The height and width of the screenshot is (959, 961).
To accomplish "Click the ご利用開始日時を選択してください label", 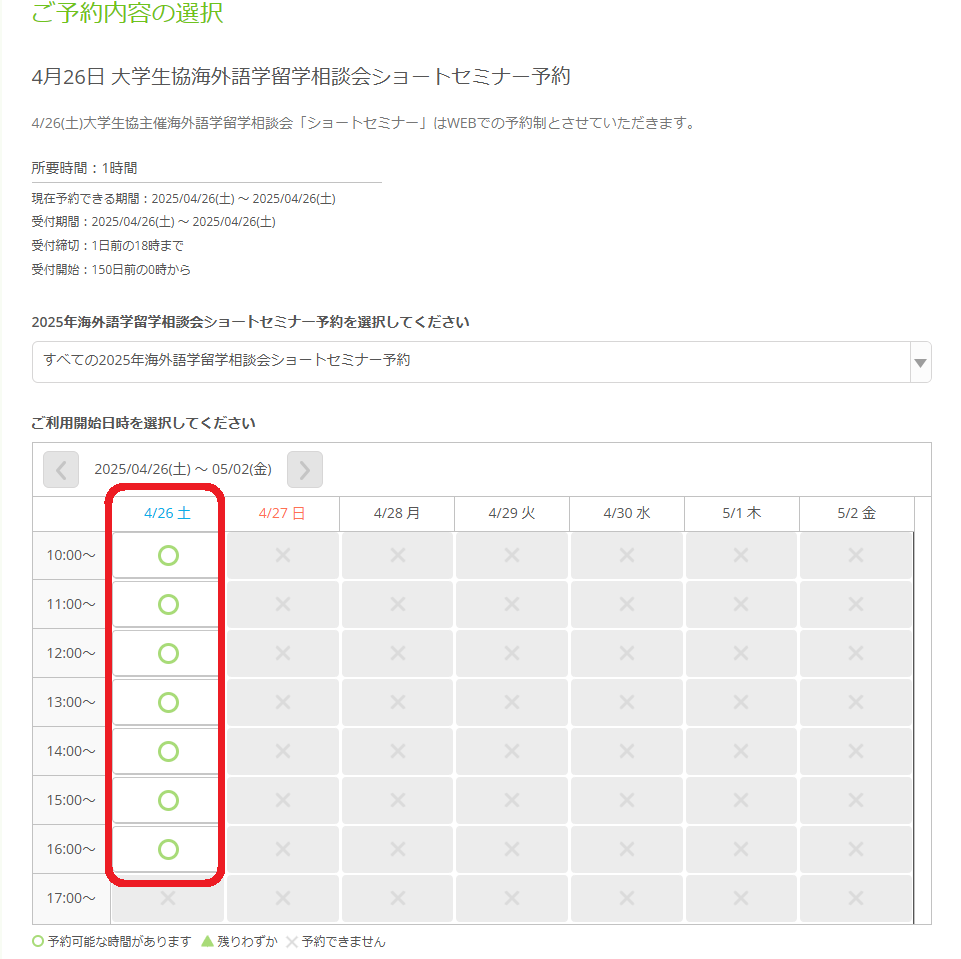I will tap(143, 423).
